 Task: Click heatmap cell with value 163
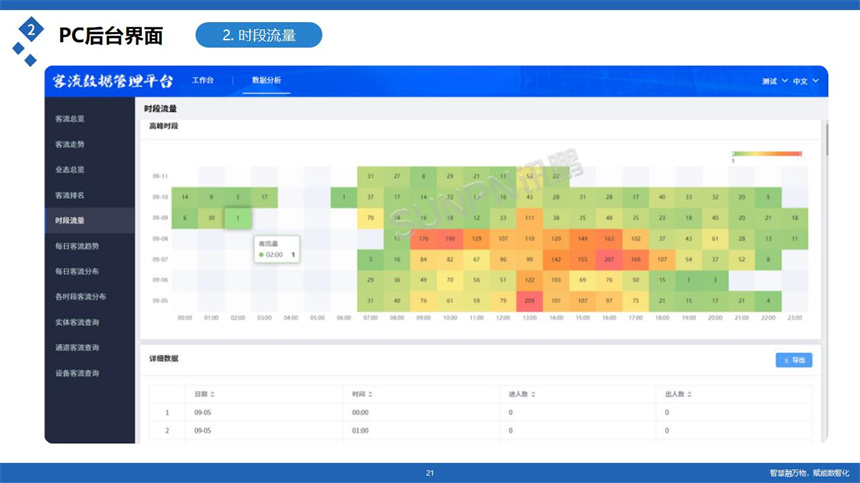point(609,239)
